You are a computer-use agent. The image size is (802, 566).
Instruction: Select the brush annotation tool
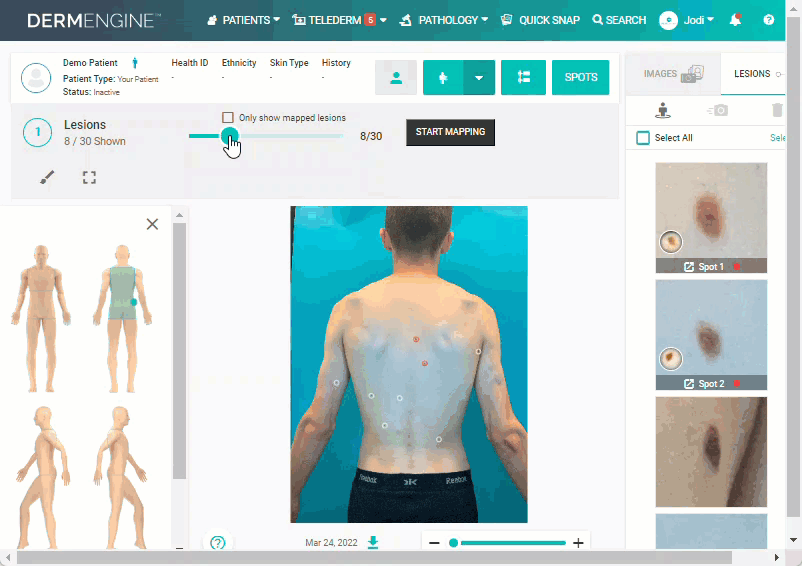point(47,177)
